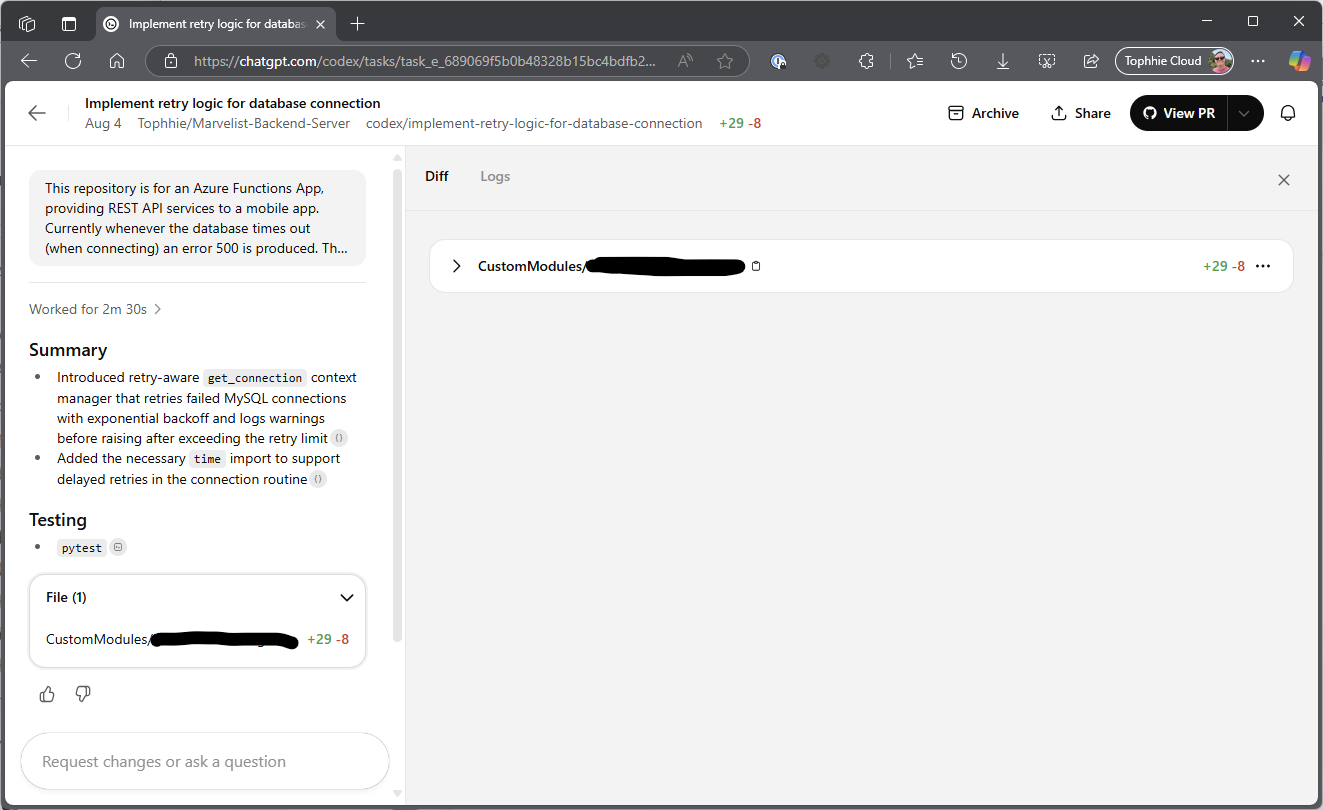Go back to the Codex task list
1323x810 pixels.
[x=37, y=113]
